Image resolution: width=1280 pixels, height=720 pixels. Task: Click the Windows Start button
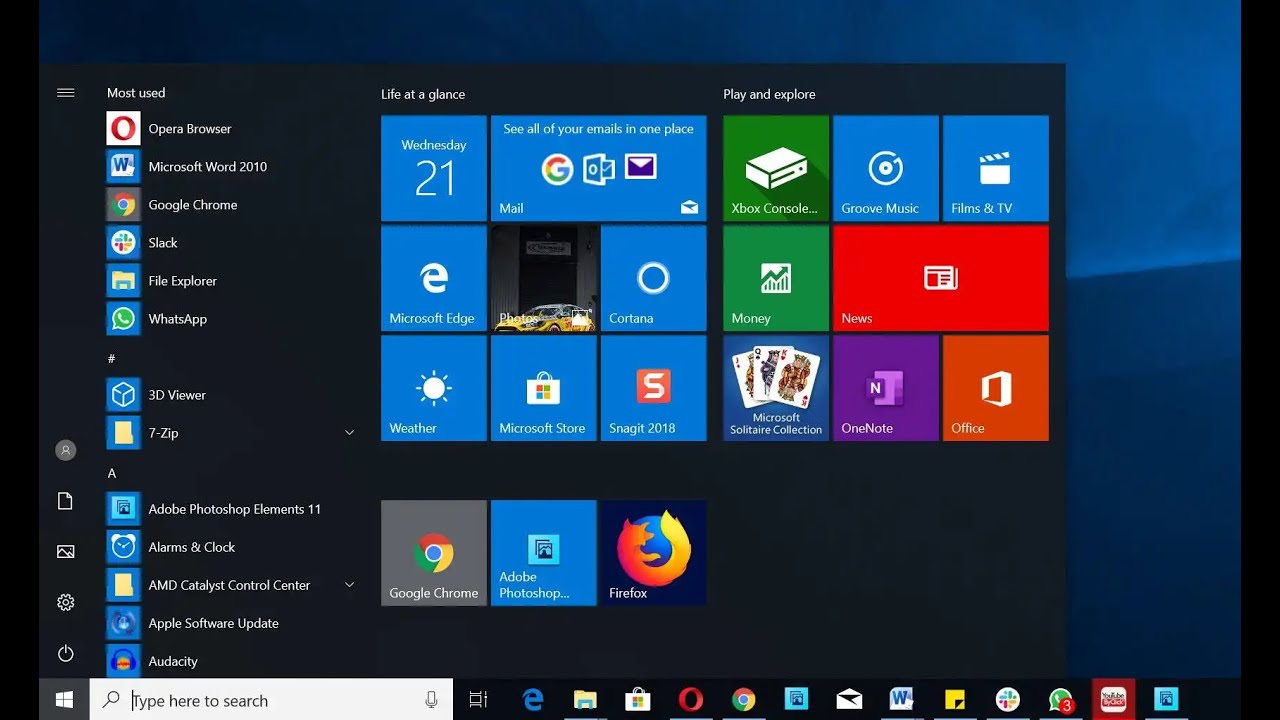coord(64,700)
